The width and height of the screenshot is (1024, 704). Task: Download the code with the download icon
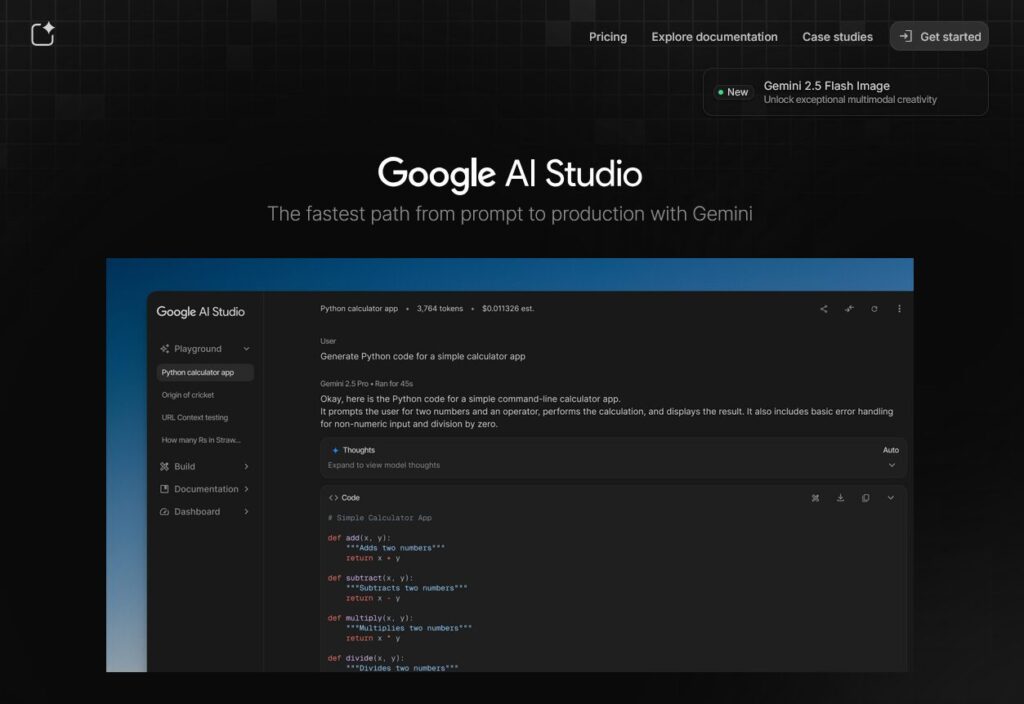point(840,498)
